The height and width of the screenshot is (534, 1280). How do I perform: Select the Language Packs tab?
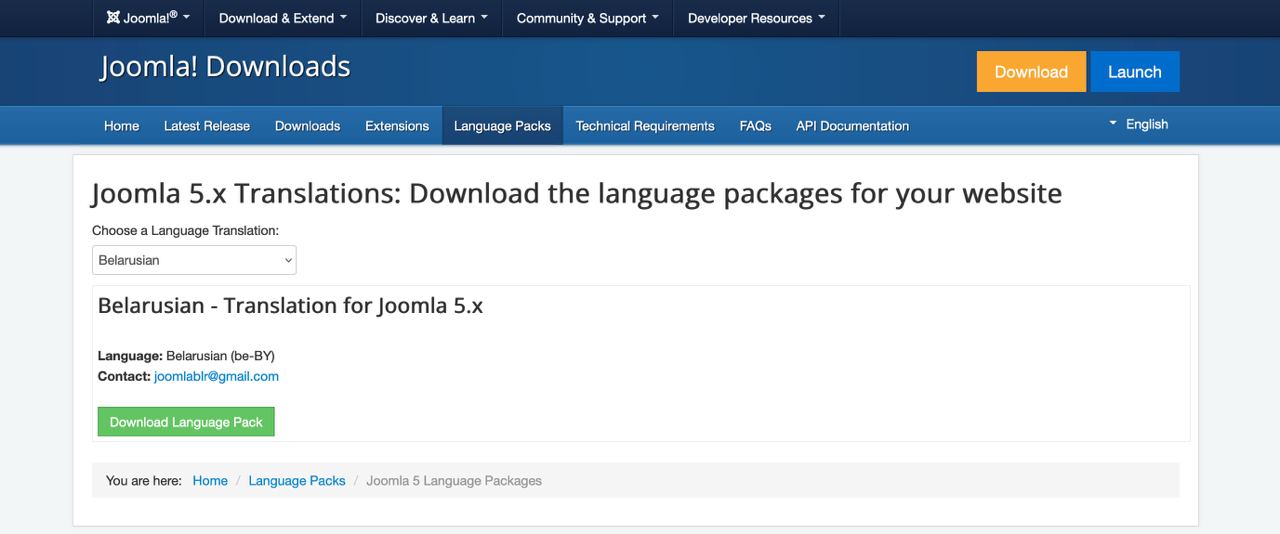click(x=502, y=126)
